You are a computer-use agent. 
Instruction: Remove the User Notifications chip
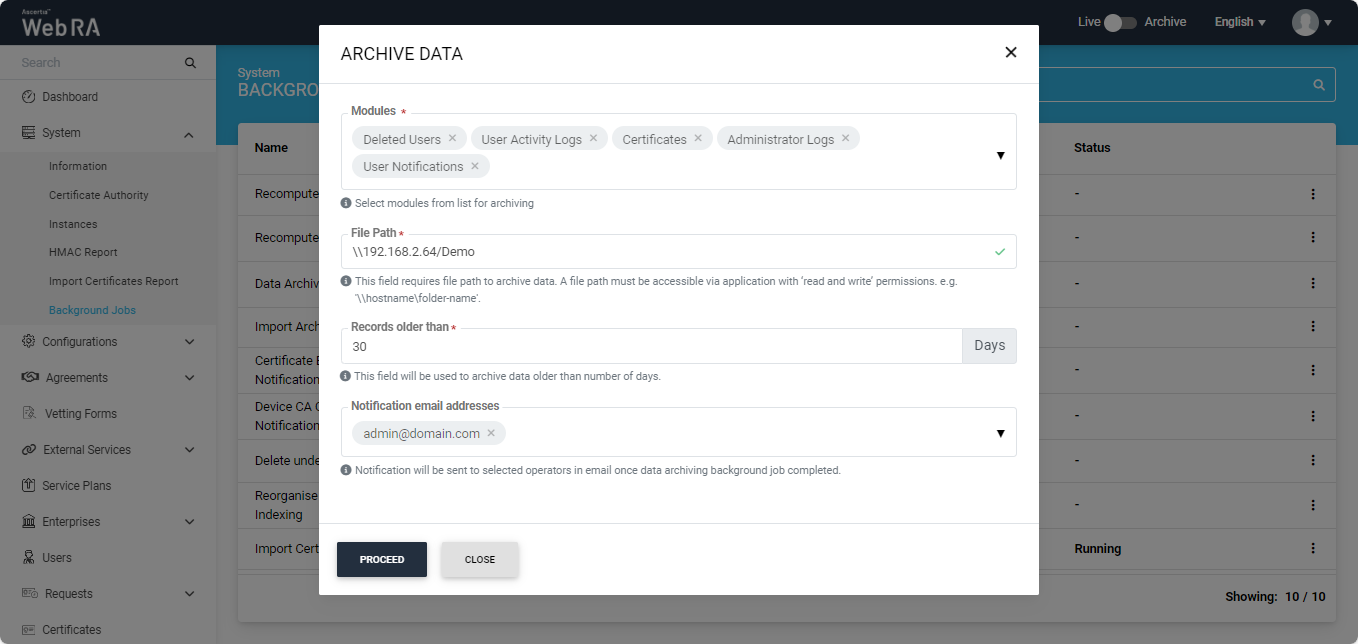tap(475, 166)
